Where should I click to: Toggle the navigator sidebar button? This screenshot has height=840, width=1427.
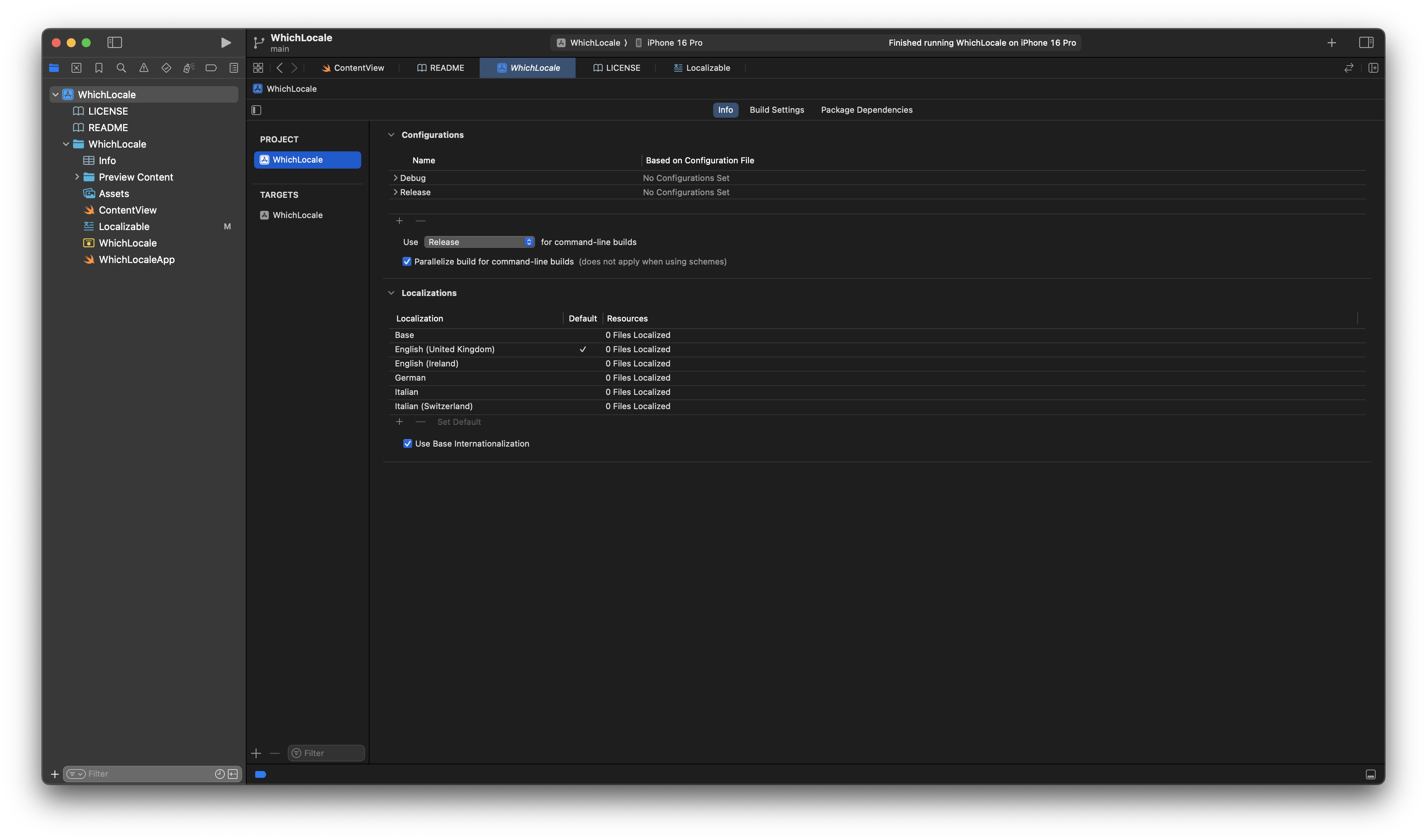click(114, 42)
